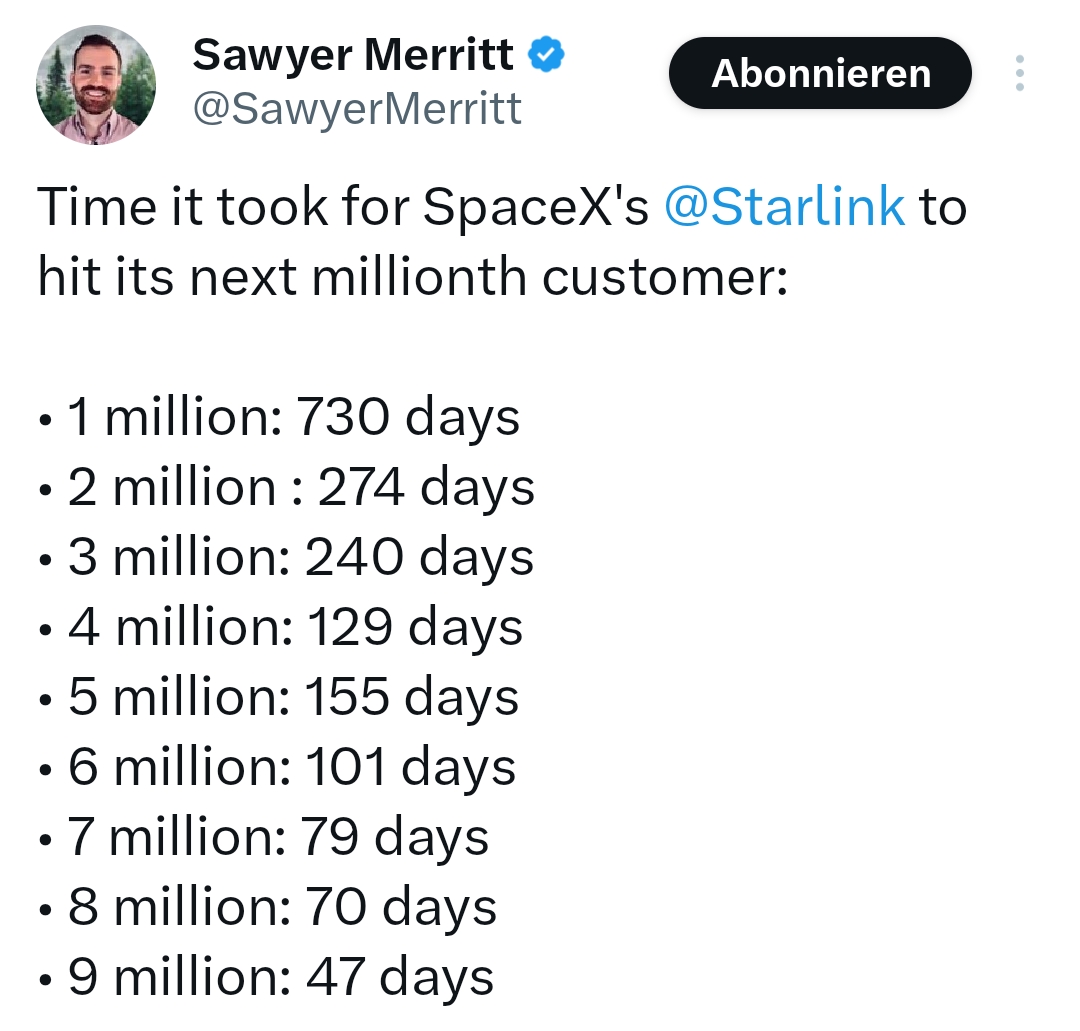This screenshot has height=1031, width=1080.
Task: Select the '2 million : 274 days' line
Action: click(x=287, y=487)
